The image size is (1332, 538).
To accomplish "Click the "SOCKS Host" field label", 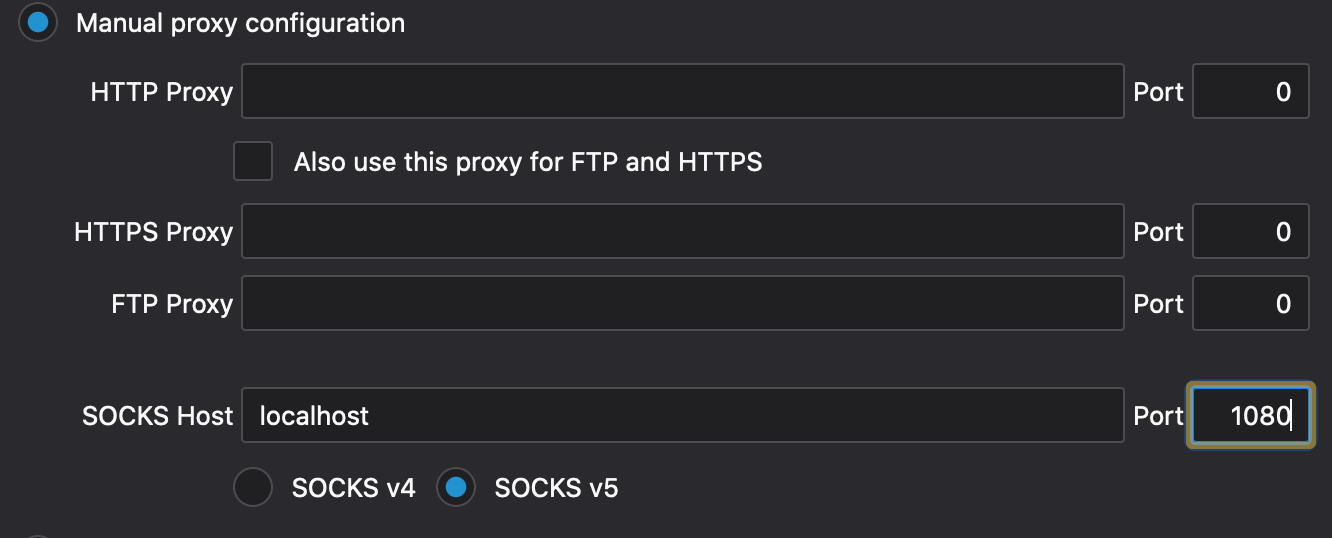I will [x=157, y=416].
